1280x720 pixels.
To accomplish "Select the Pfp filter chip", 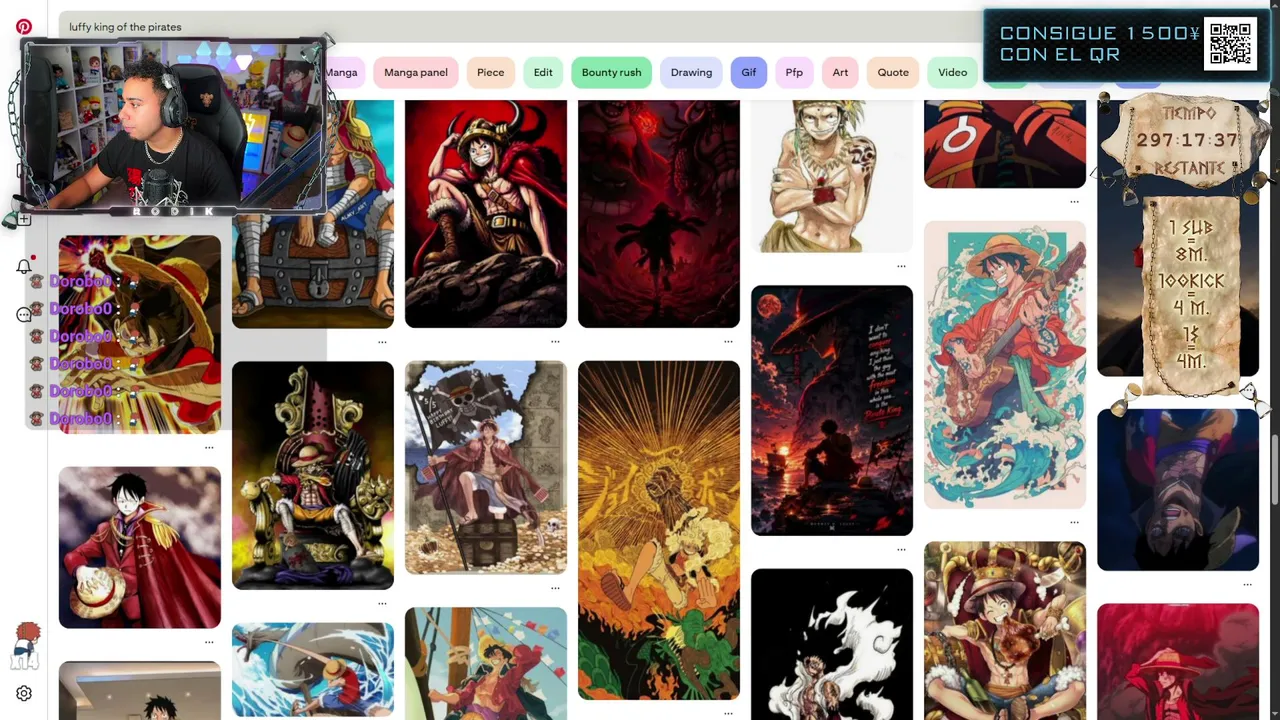I will click(x=794, y=72).
